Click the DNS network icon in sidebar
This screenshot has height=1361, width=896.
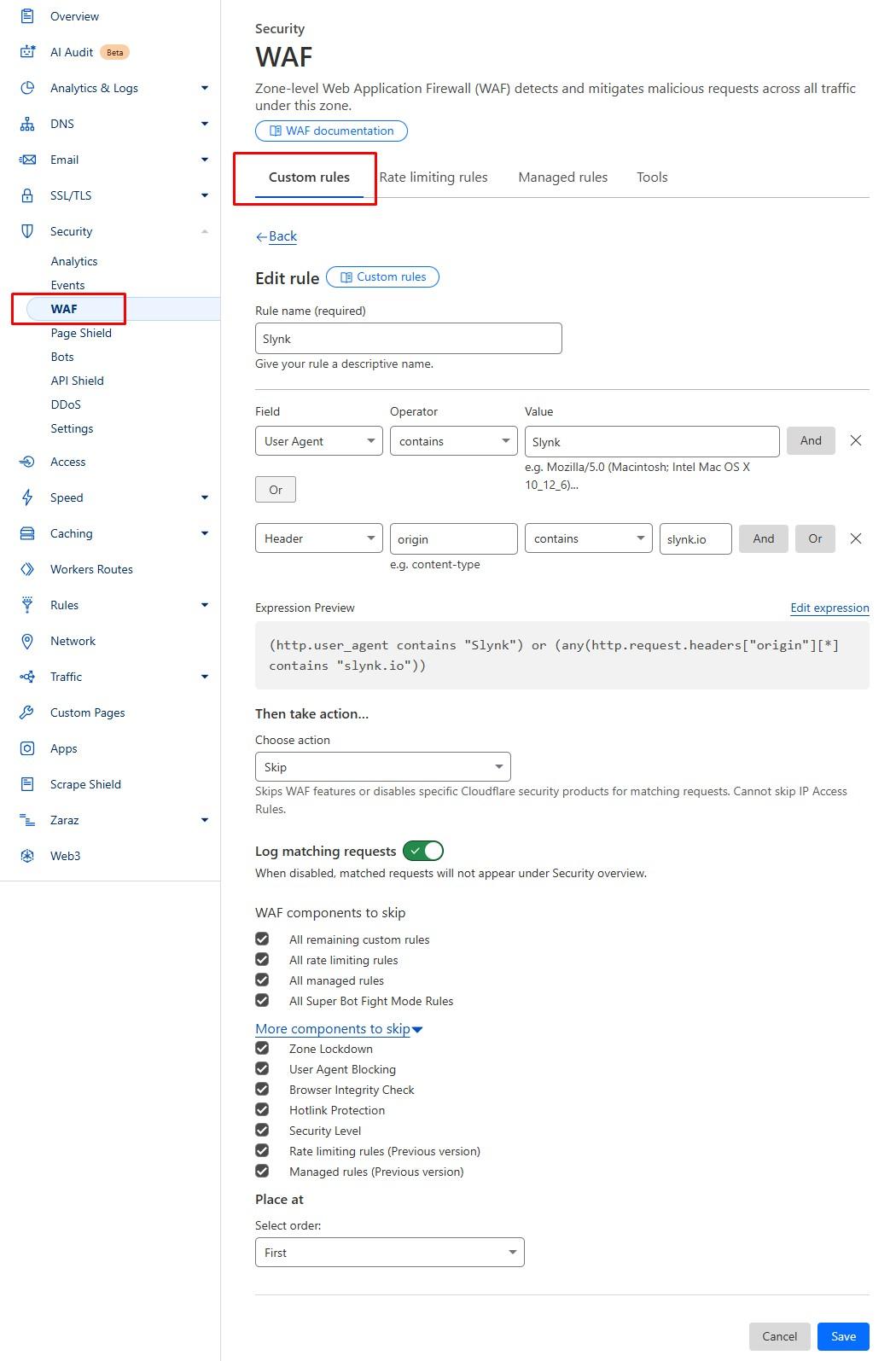tap(27, 124)
